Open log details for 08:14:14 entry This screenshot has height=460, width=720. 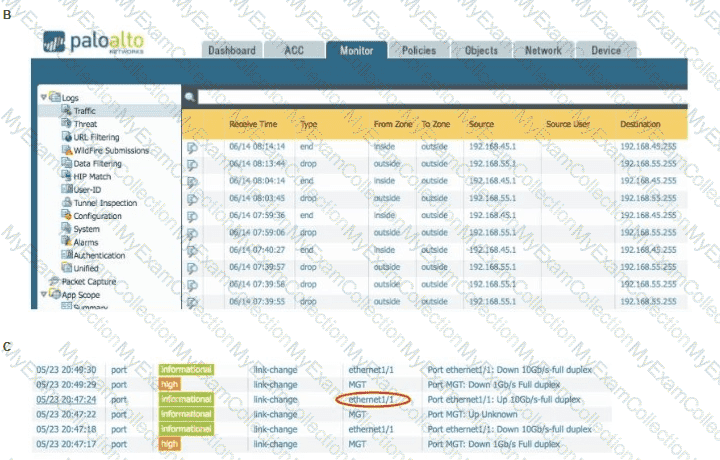pyautogui.click(x=192, y=147)
